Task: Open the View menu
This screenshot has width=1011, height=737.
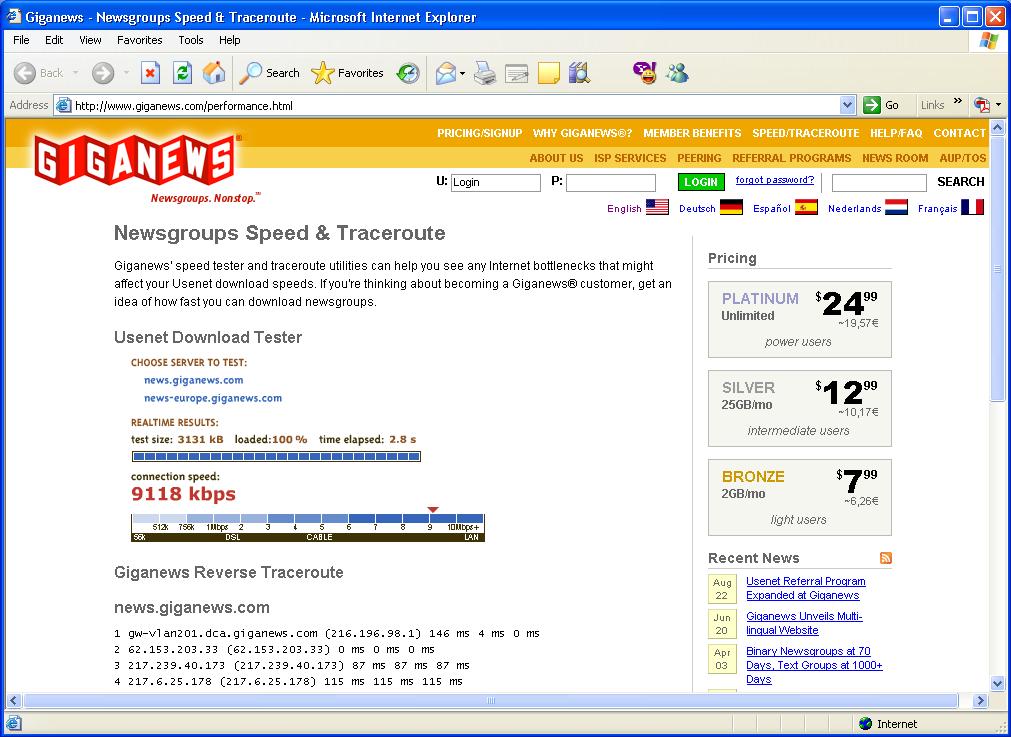Action: click(90, 40)
